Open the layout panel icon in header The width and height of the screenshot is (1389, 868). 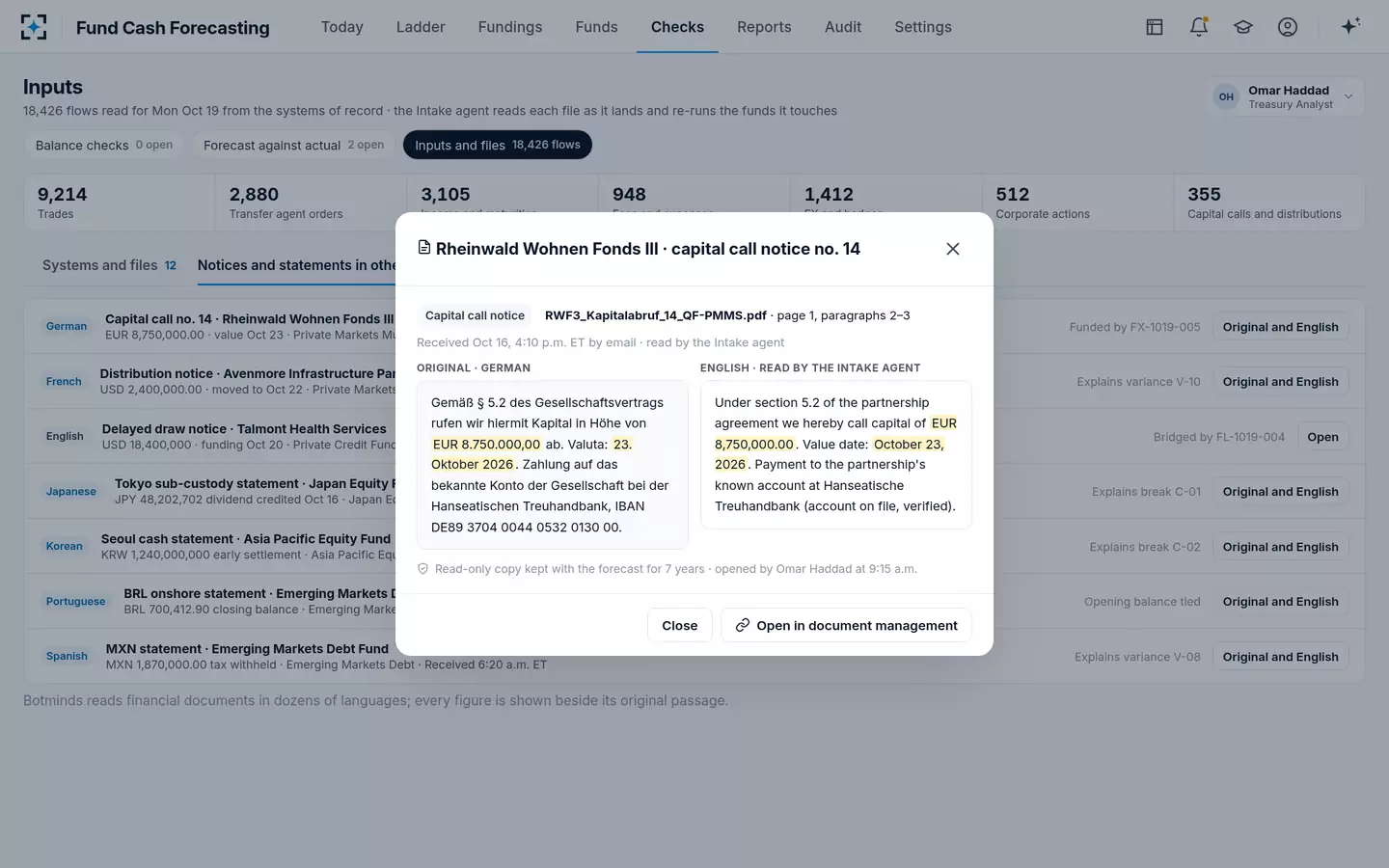pyautogui.click(x=1155, y=27)
